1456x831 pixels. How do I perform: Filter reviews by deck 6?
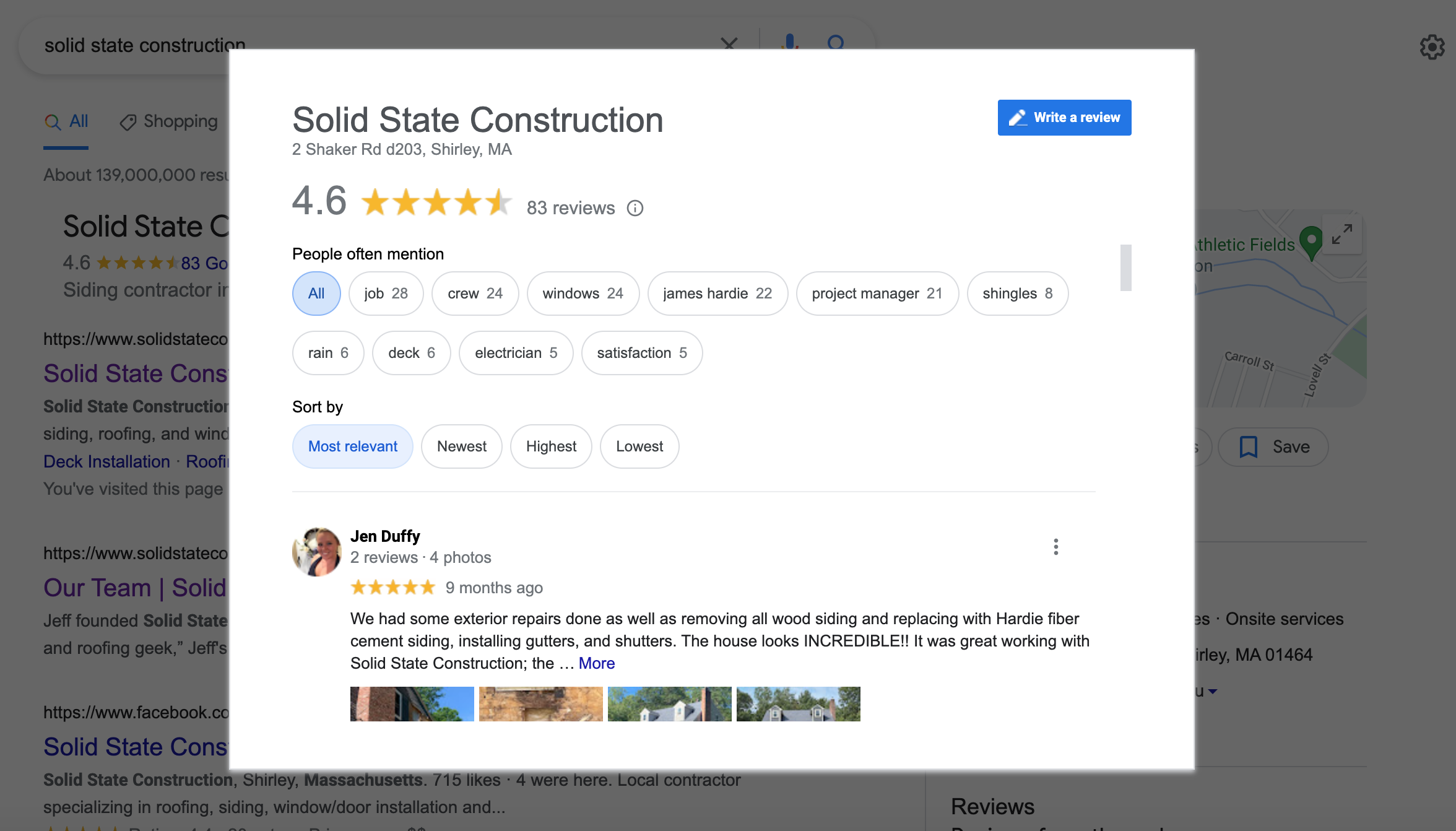(412, 353)
